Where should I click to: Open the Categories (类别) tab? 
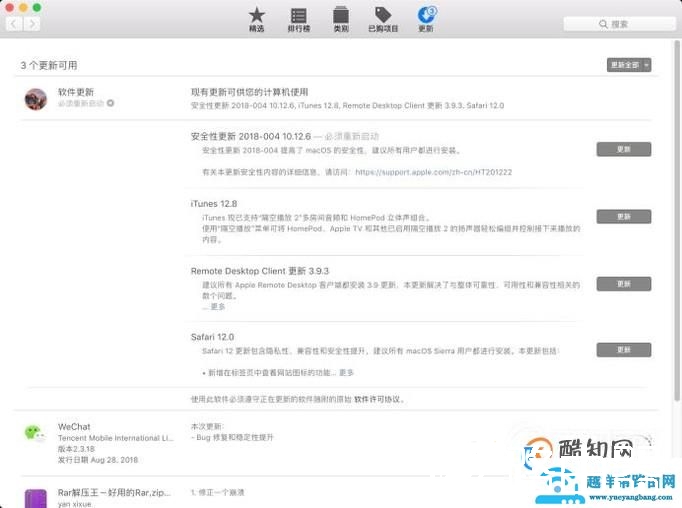point(341,20)
